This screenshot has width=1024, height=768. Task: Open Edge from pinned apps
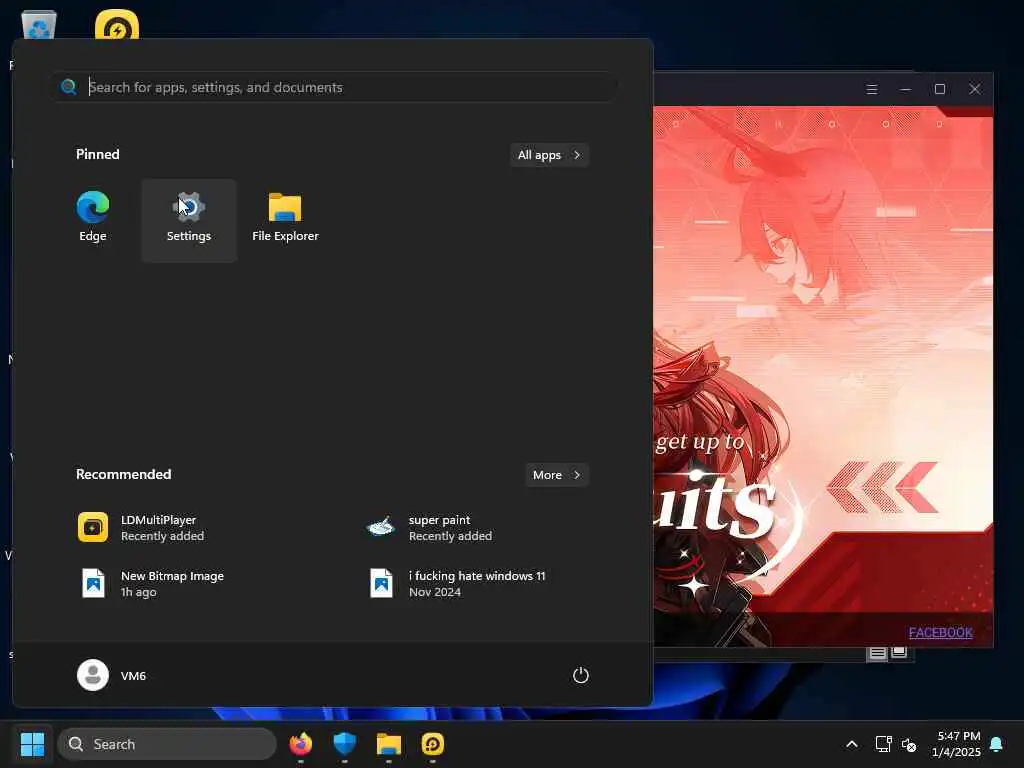coord(93,217)
